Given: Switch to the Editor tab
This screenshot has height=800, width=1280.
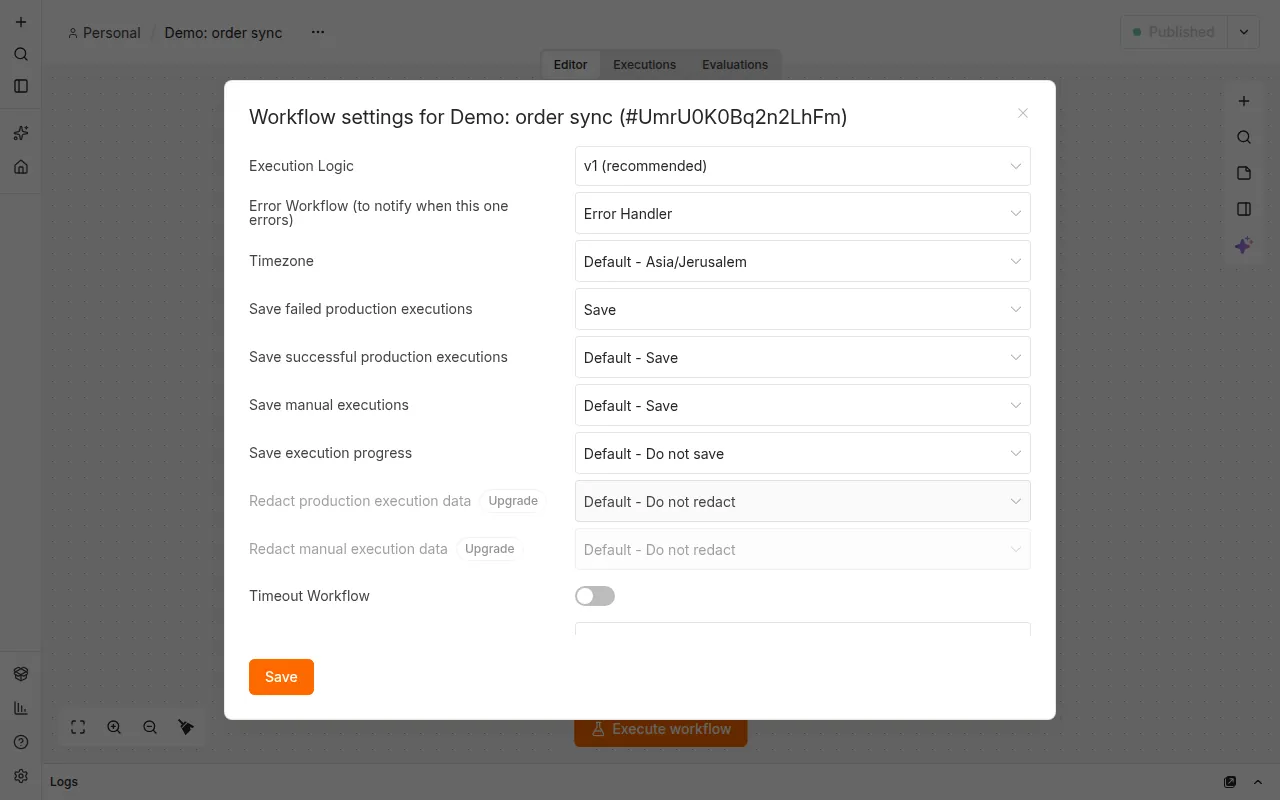Looking at the screenshot, I should point(570,65).
